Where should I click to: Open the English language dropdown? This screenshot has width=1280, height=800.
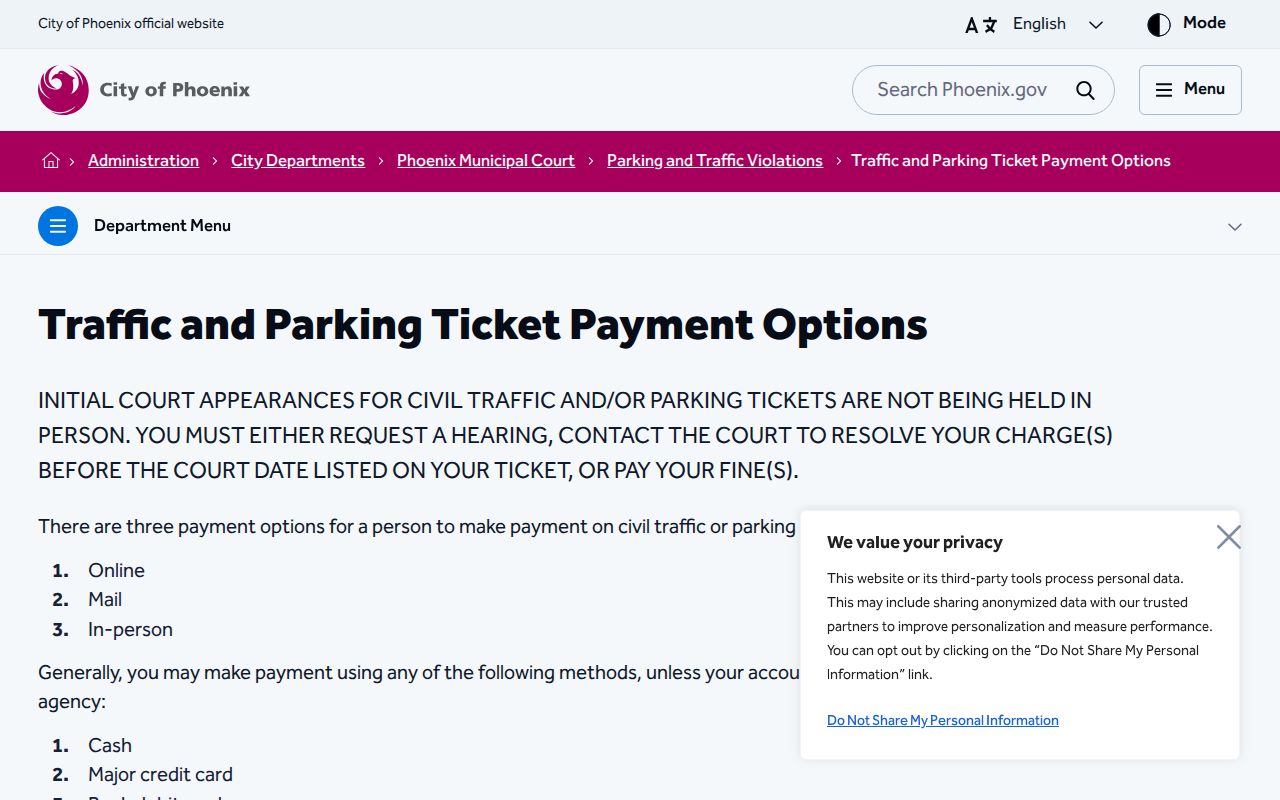(1058, 24)
